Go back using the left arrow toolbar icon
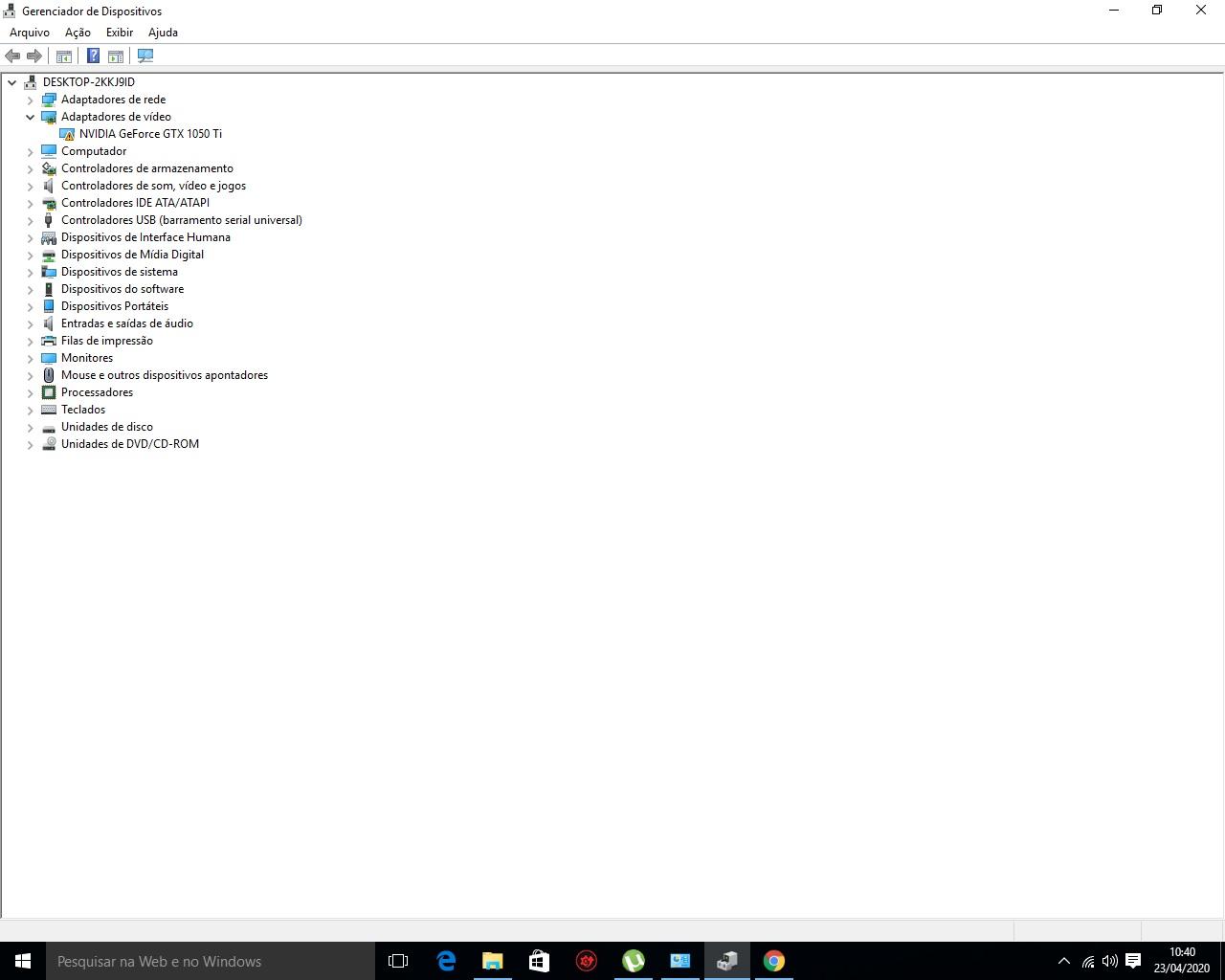 pyautogui.click(x=12, y=56)
